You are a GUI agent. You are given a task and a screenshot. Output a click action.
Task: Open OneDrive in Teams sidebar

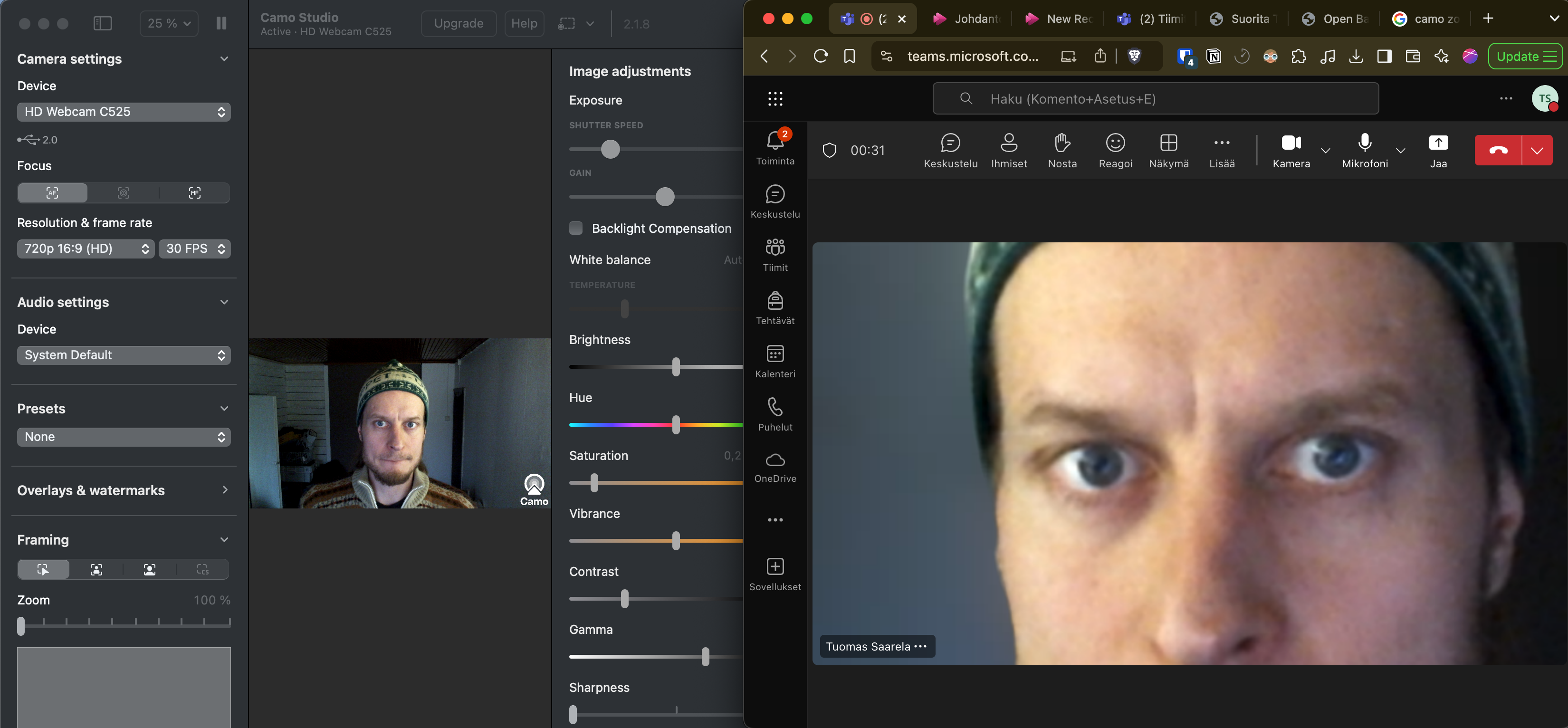pyautogui.click(x=775, y=468)
